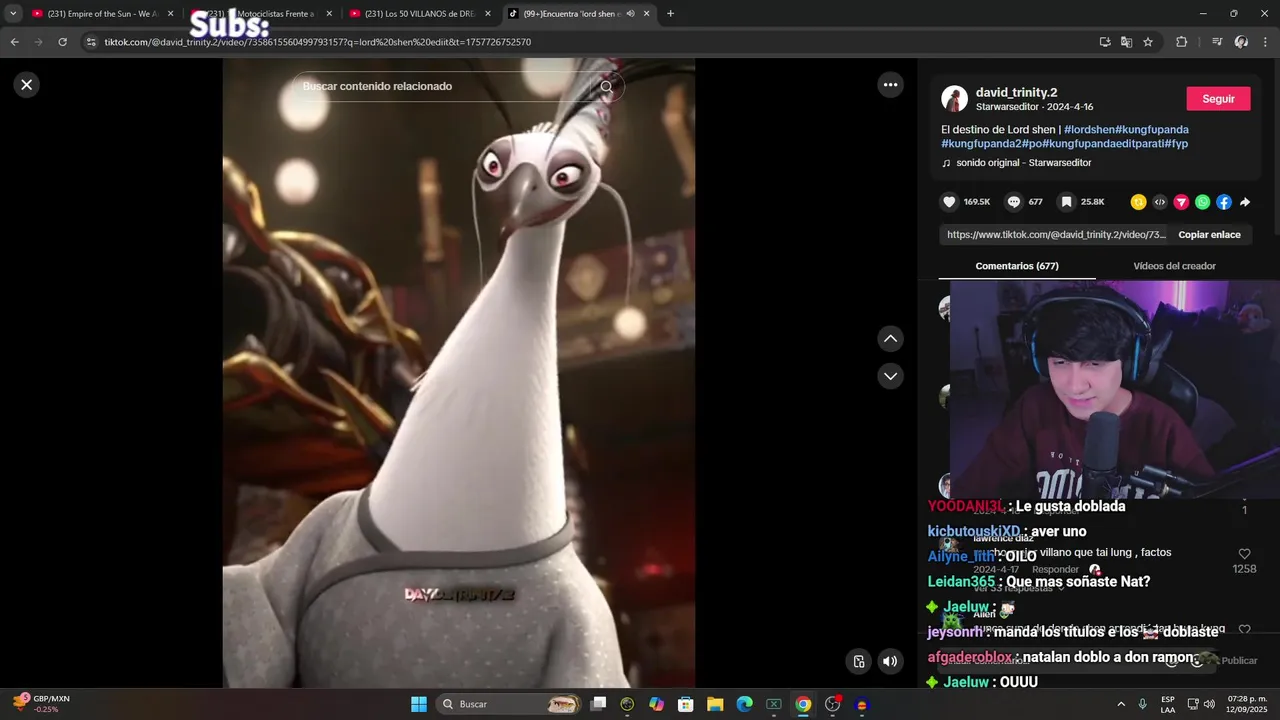The width and height of the screenshot is (1280, 720).
Task: Mute the TikTok tab audio icon
Action: [630, 14]
